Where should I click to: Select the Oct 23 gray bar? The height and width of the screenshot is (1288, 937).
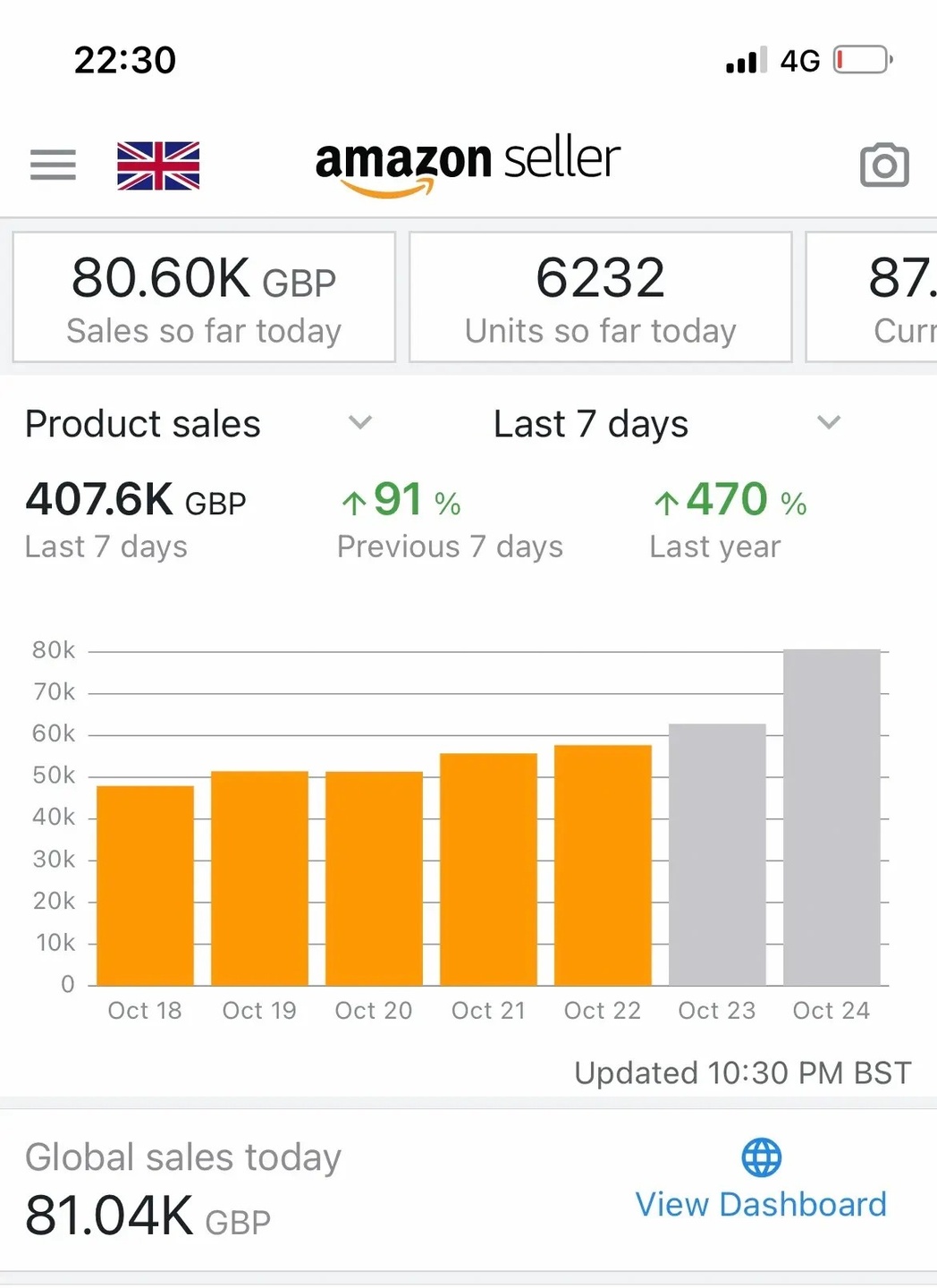click(x=717, y=854)
